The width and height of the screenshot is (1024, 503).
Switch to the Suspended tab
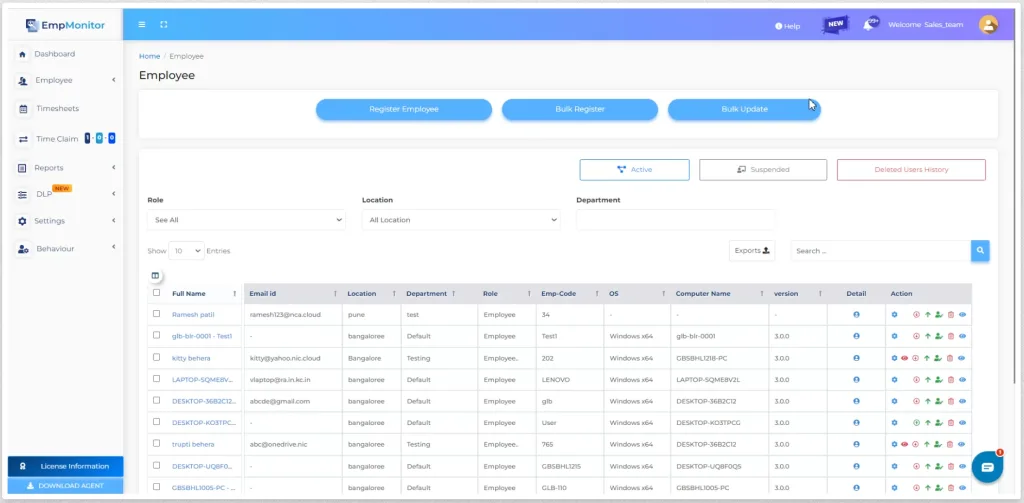762,170
